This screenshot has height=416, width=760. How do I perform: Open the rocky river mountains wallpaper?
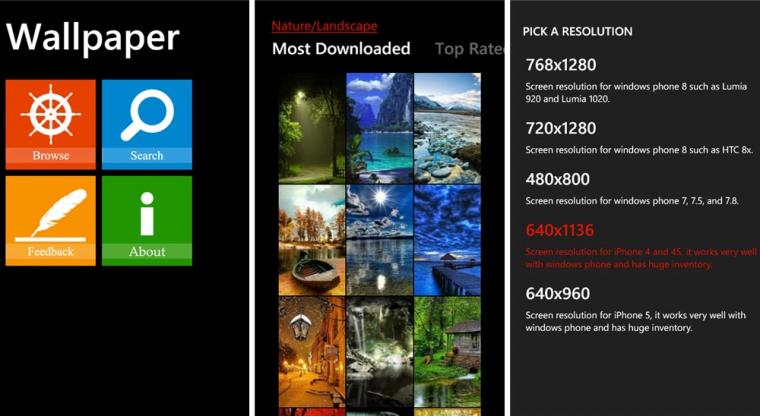click(x=447, y=128)
